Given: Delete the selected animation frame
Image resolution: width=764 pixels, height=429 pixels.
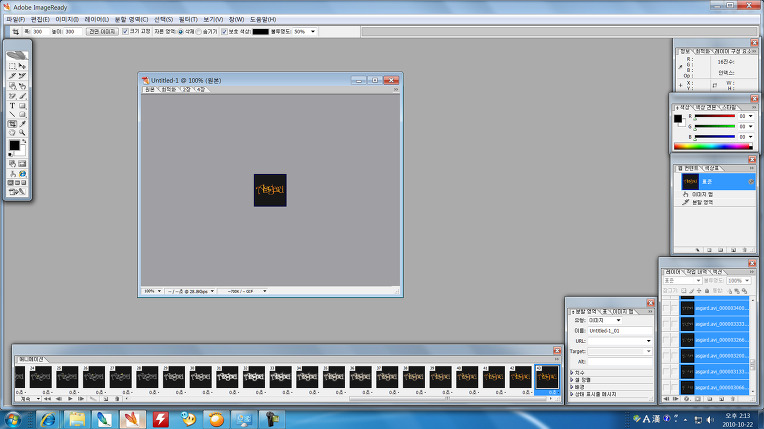Looking at the screenshot, I should click(117, 399).
